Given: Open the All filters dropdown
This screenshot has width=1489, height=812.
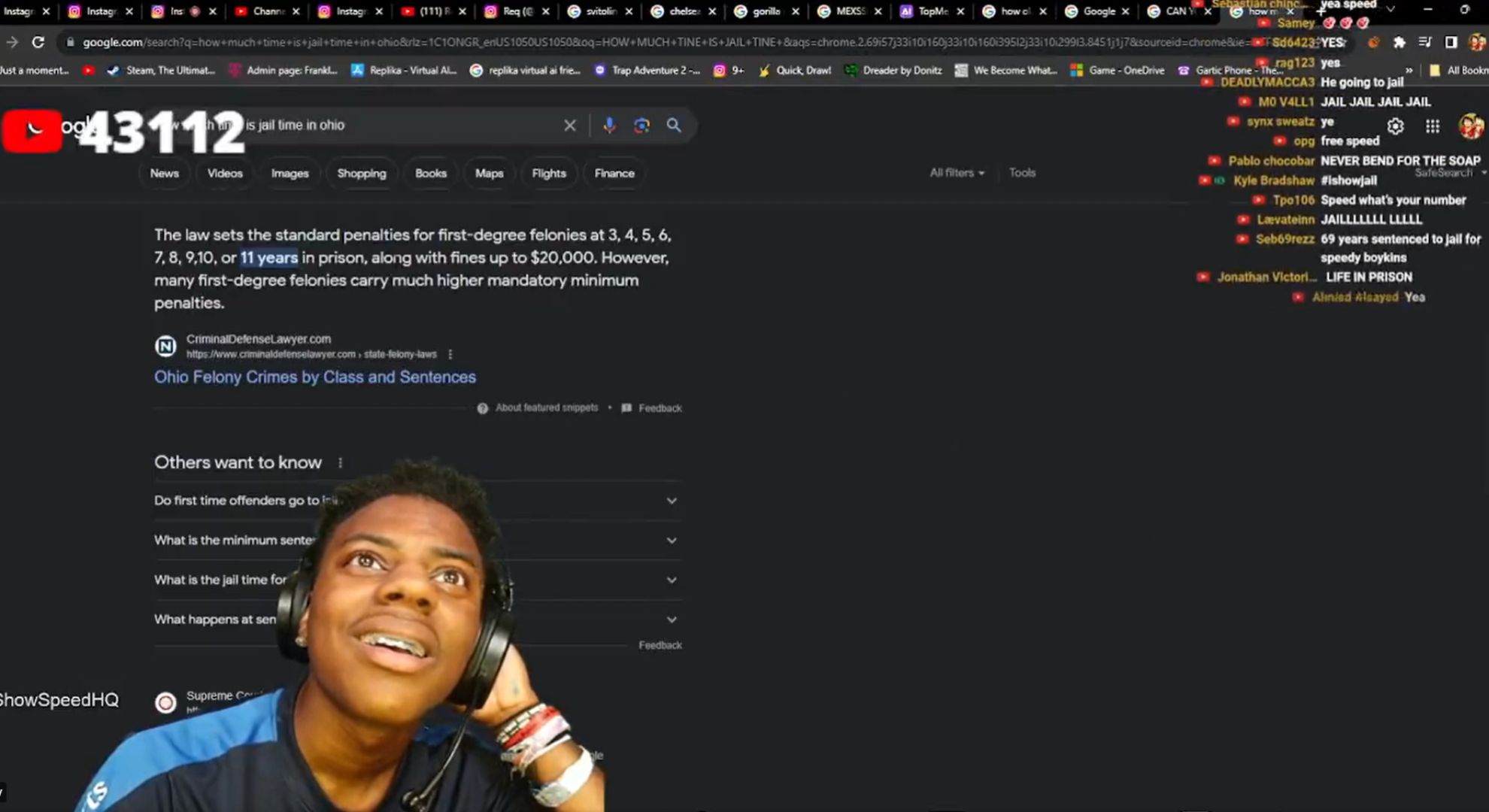Looking at the screenshot, I should [x=957, y=173].
